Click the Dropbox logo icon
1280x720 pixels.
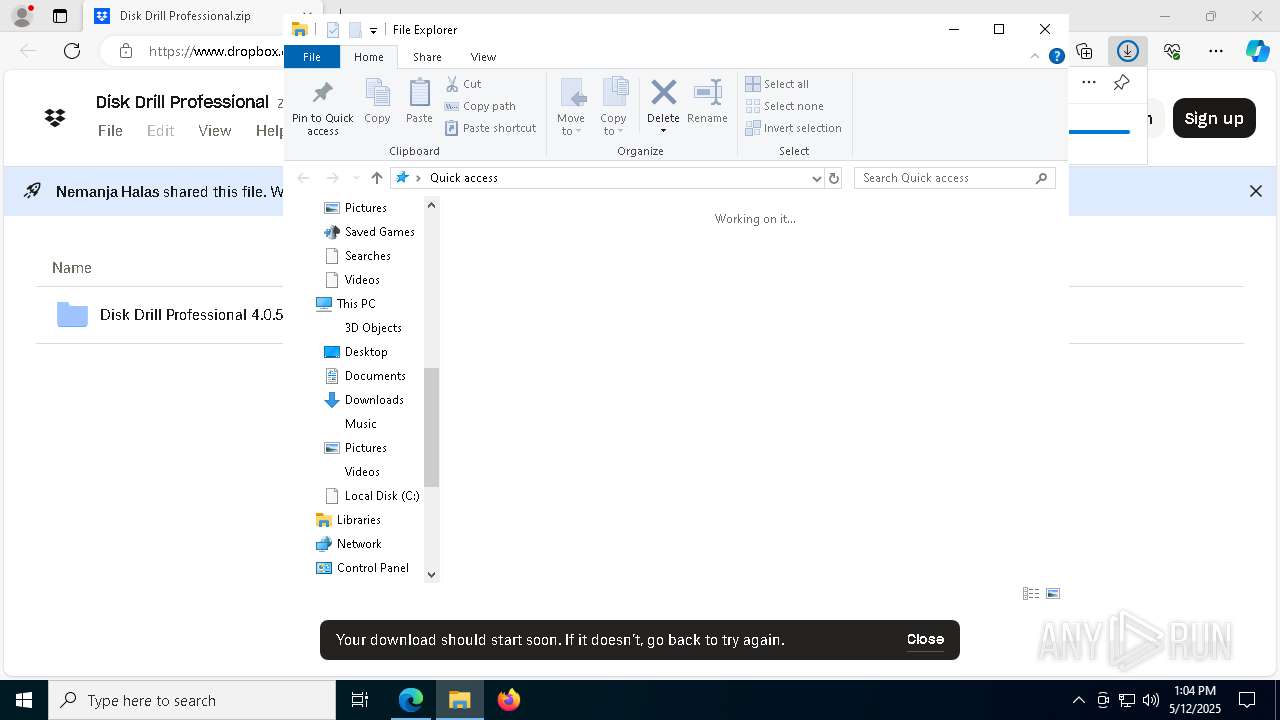tap(55, 118)
